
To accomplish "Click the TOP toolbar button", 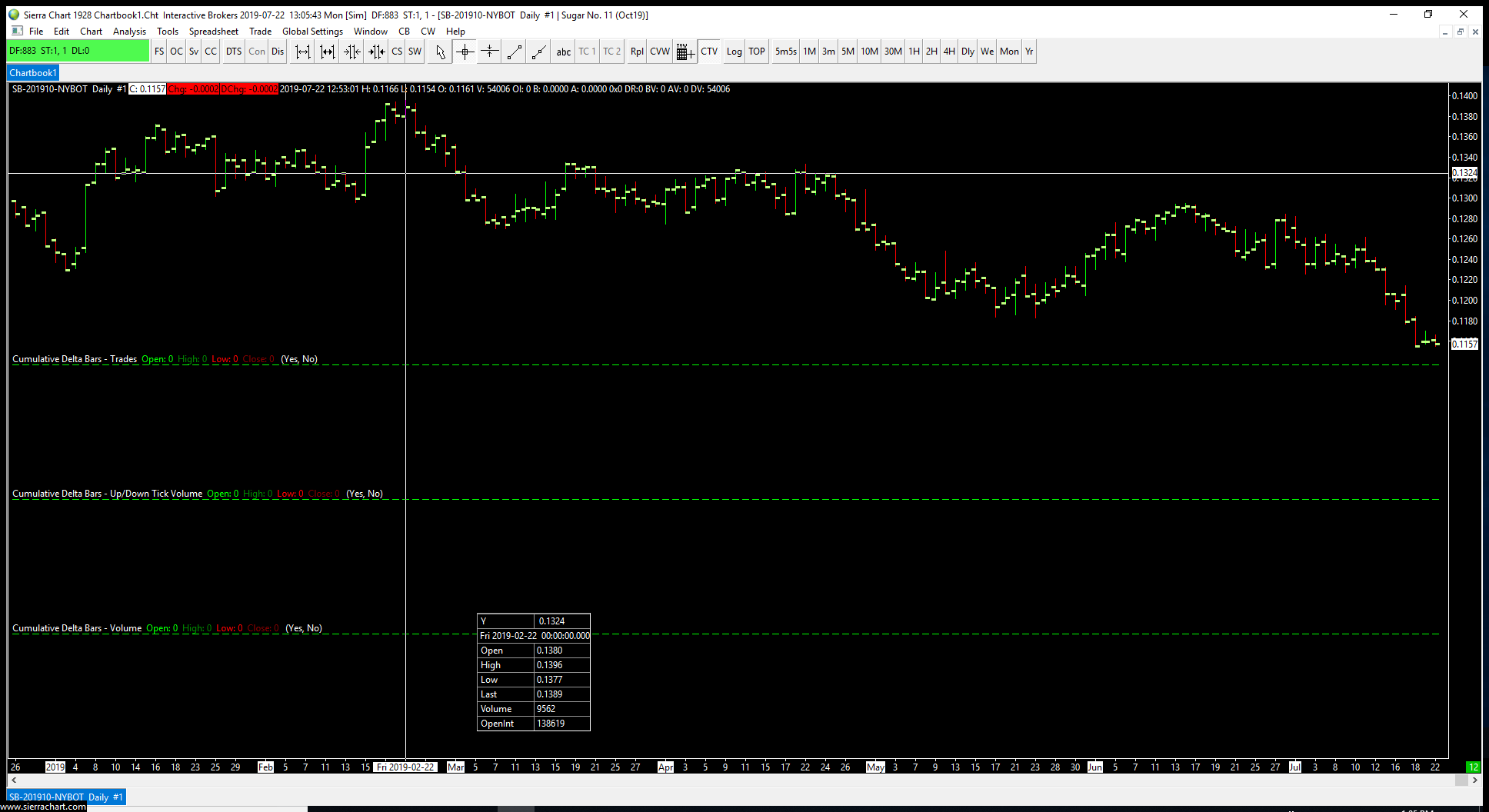I will 757,52.
